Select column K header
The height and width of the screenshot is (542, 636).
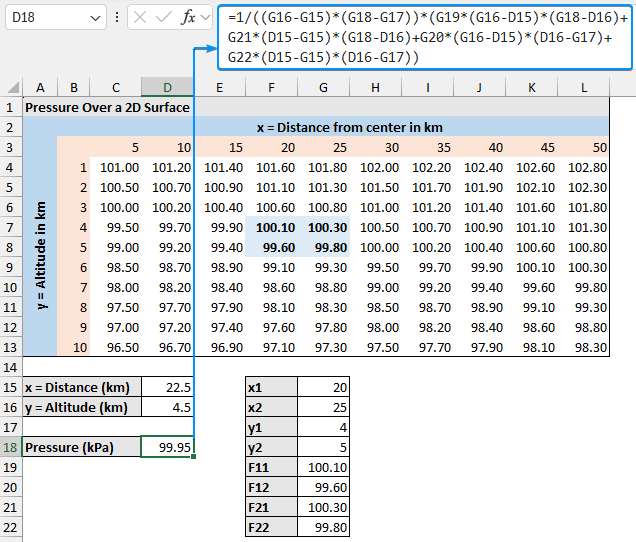pos(531,87)
